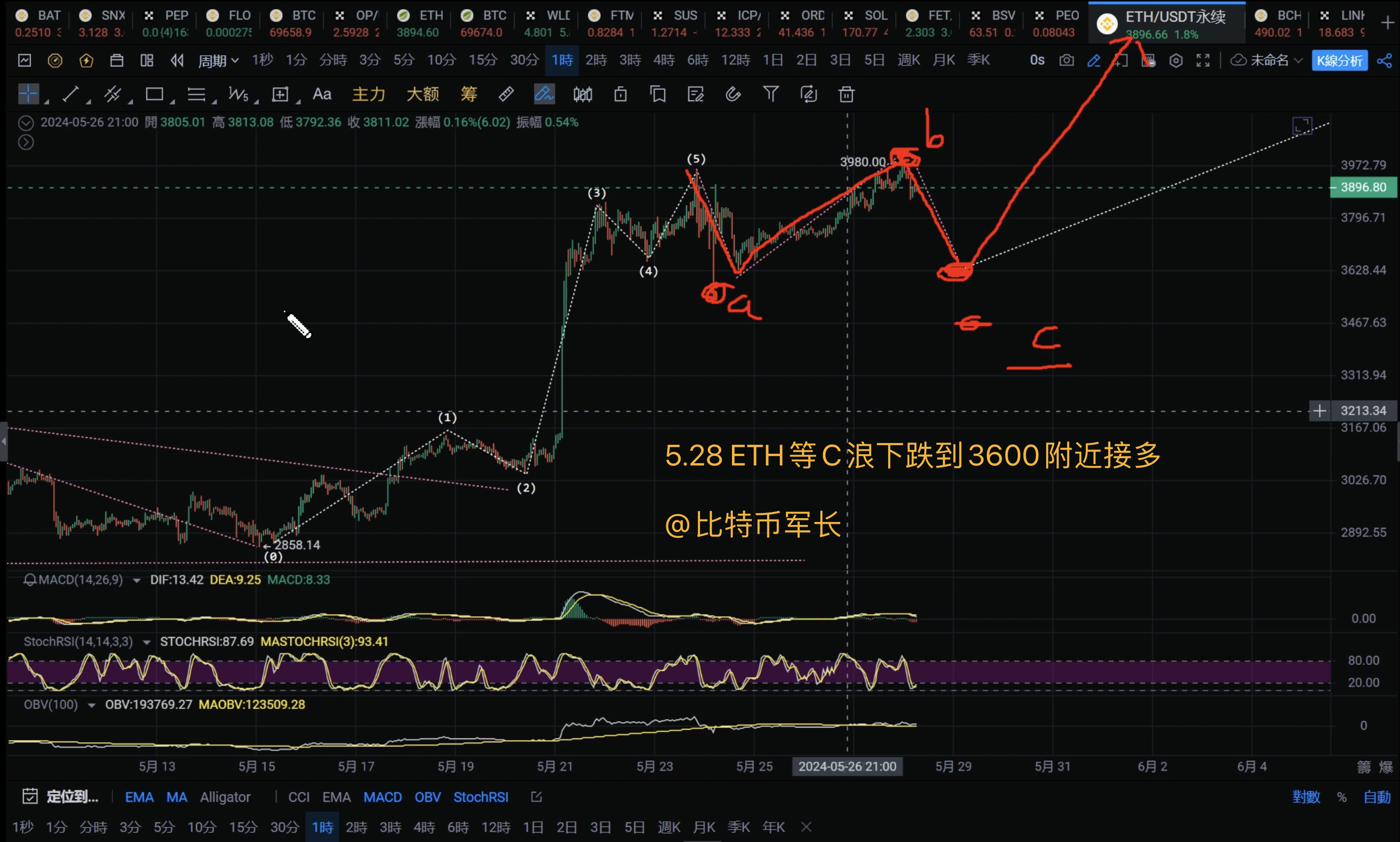Expand the MACD(14,26,9) settings arrow
The width and height of the screenshot is (1400, 842).
click(136, 580)
